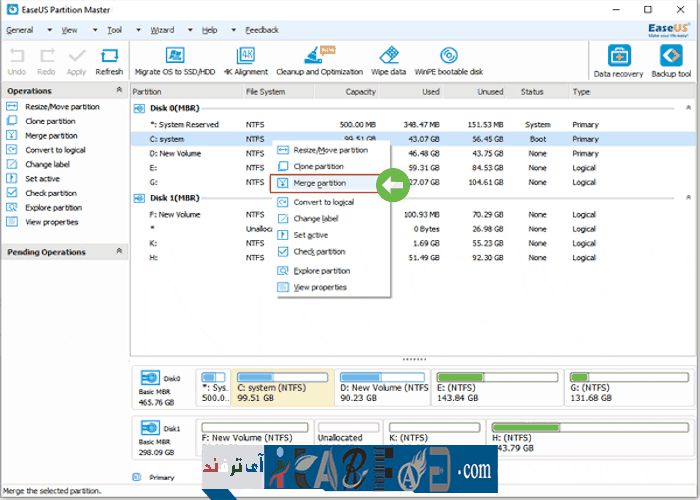Choose Merge partition from context menu
The image size is (700, 500).
click(319, 184)
